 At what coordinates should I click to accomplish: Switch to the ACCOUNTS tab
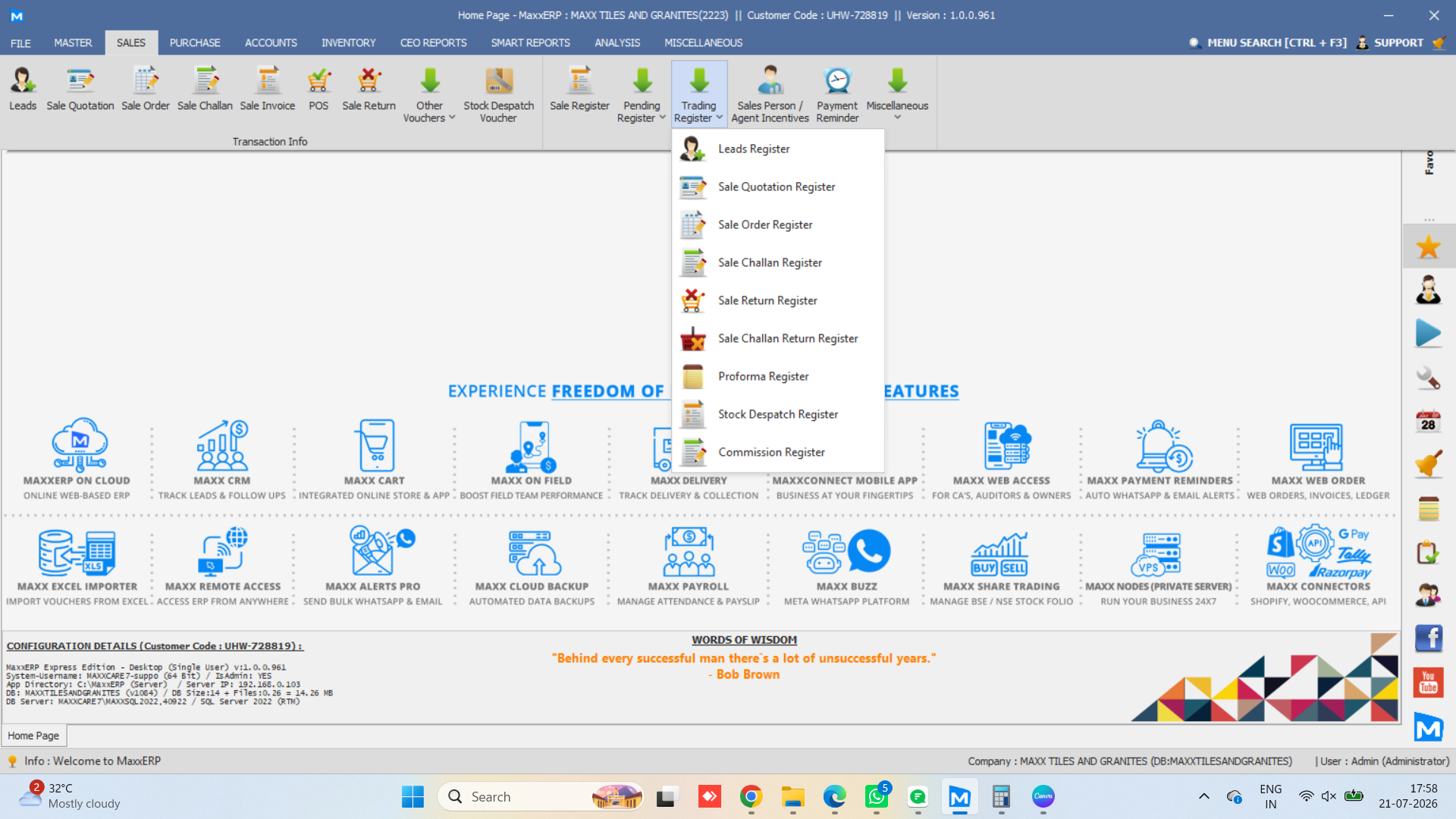[271, 43]
